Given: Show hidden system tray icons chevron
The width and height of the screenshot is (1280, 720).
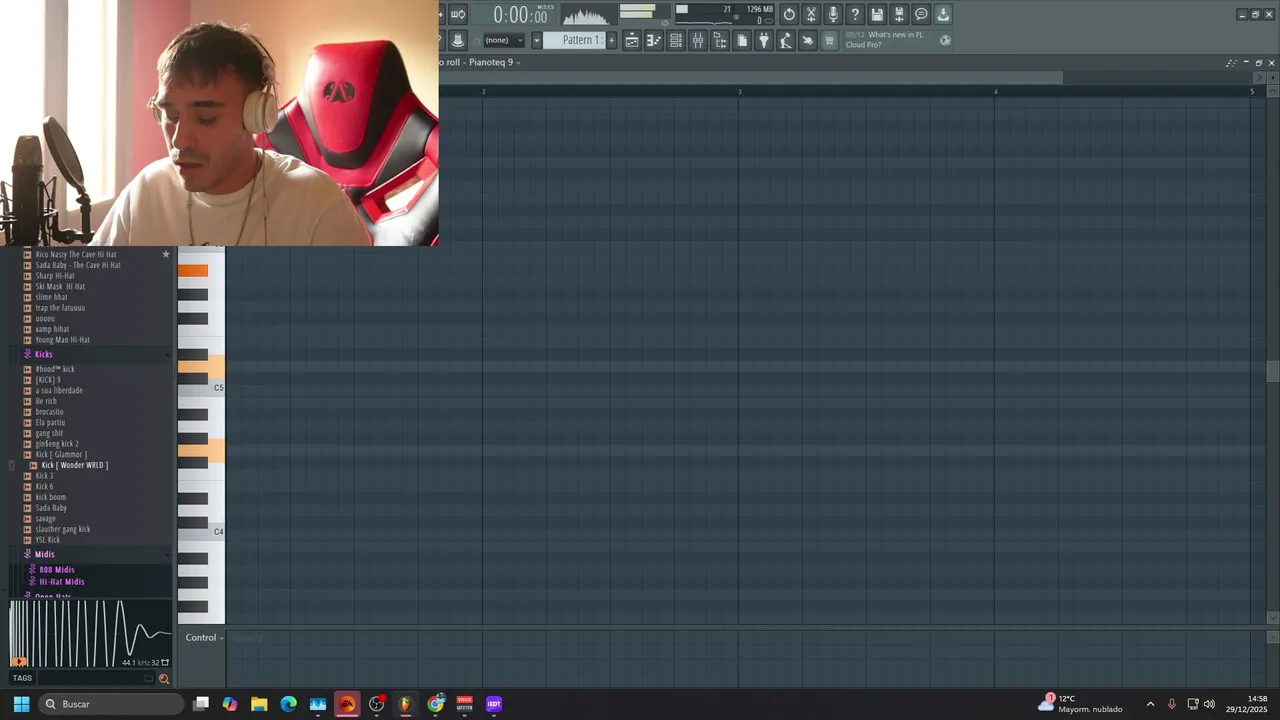Looking at the screenshot, I should (x=1150, y=704).
